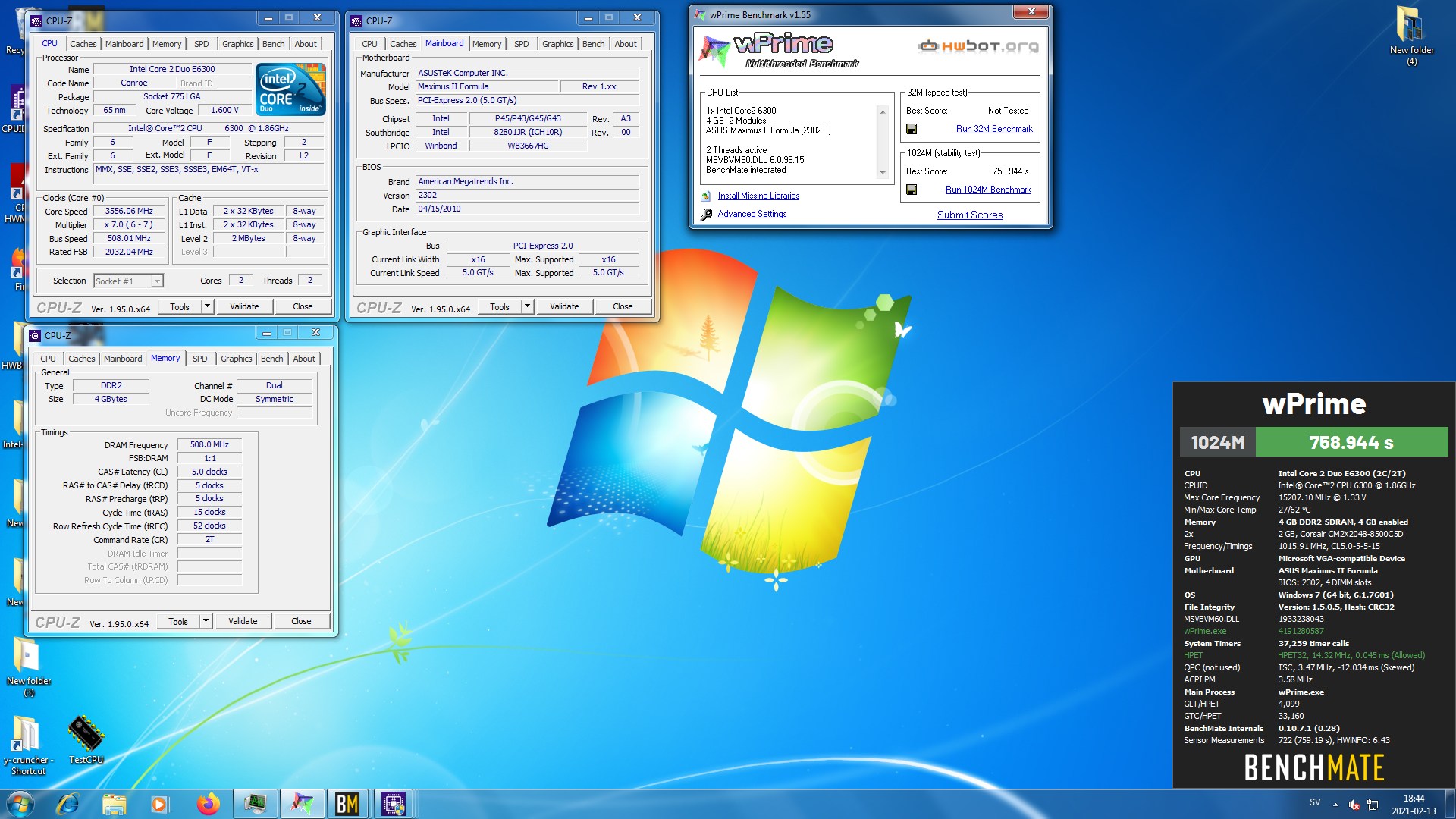Open the Socket #1 selection dropdown

pyautogui.click(x=156, y=281)
